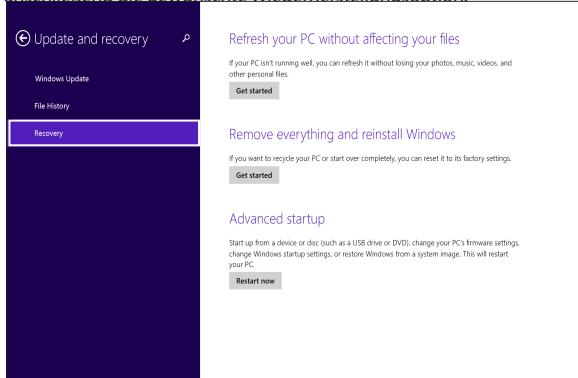Click the Restart now button
The width and height of the screenshot is (578, 378).
click(255, 281)
